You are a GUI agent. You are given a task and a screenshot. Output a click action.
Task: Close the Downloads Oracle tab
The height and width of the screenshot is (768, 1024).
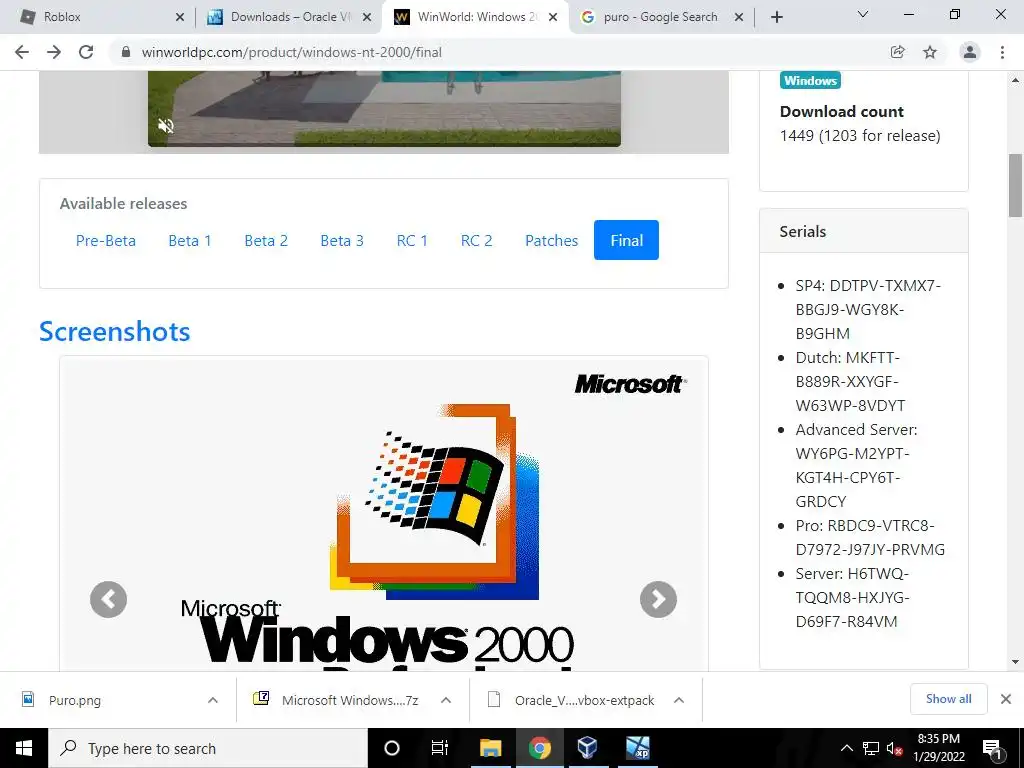tap(367, 17)
